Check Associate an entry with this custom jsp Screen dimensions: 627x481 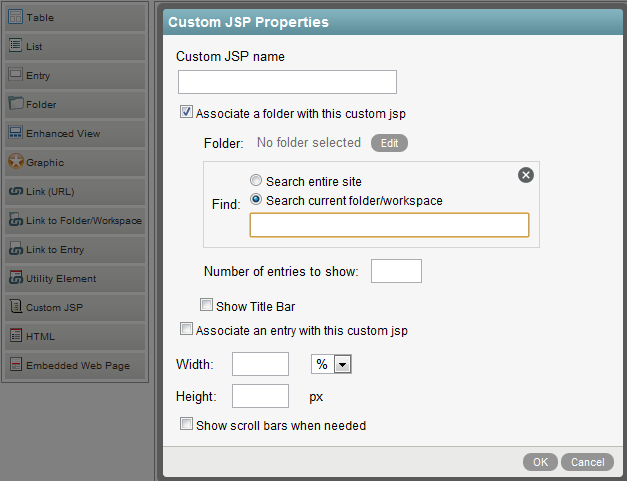(x=187, y=329)
